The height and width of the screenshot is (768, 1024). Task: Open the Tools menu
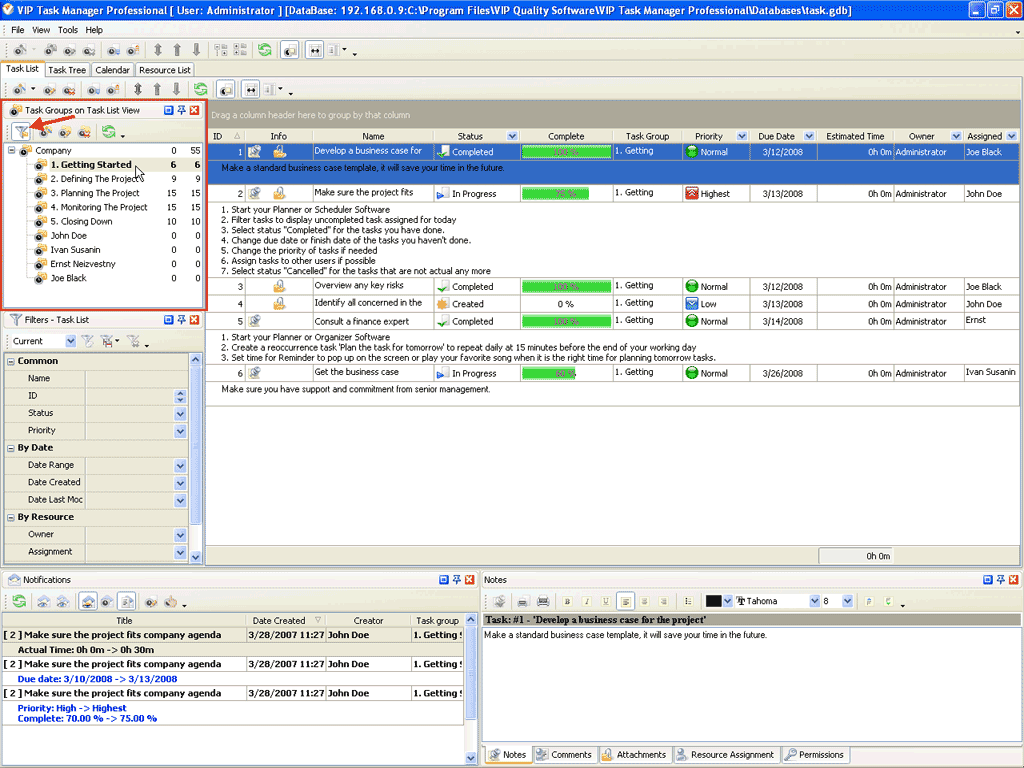click(x=67, y=30)
